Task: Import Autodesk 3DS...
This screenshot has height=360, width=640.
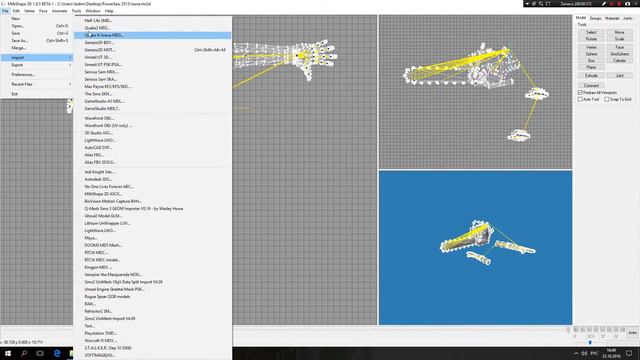Action: (153, 179)
